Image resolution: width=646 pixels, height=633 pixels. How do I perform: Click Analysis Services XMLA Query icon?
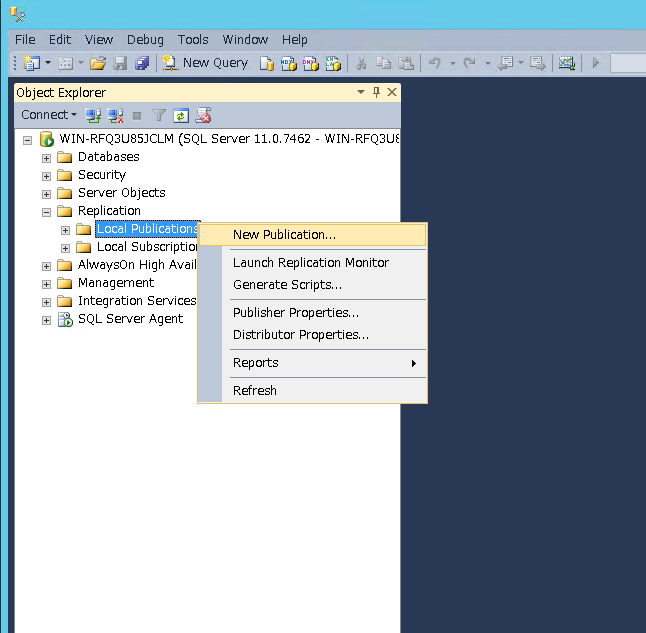(x=333, y=63)
